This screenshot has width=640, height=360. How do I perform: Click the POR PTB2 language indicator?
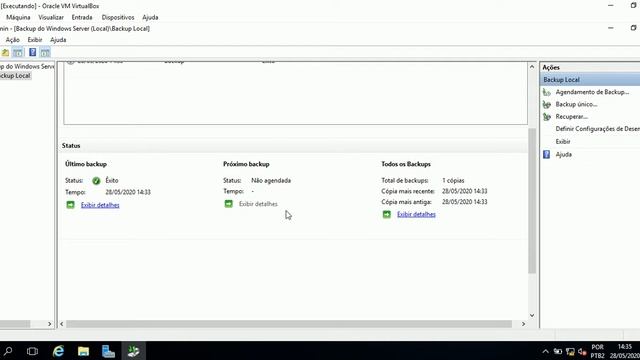coord(597,351)
